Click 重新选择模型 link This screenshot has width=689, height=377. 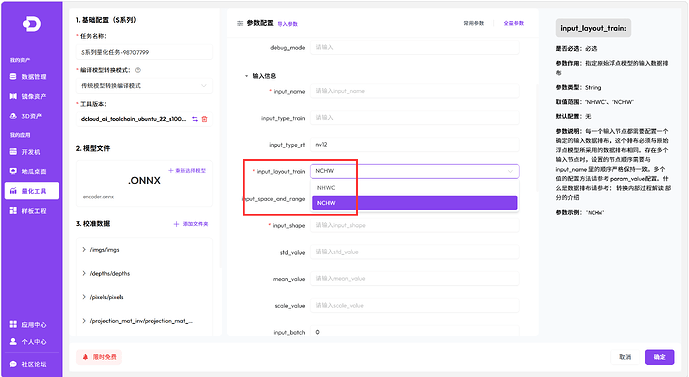tap(187, 170)
